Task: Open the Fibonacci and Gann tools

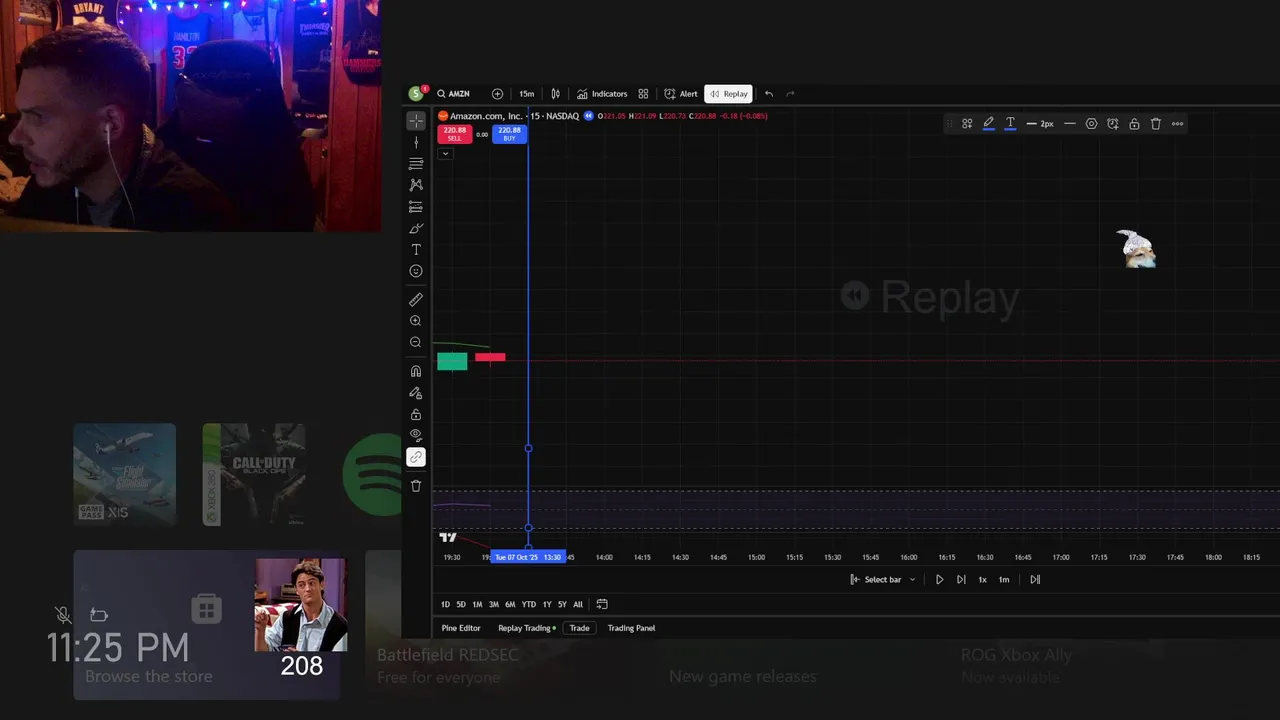Action: pyautogui.click(x=416, y=164)
